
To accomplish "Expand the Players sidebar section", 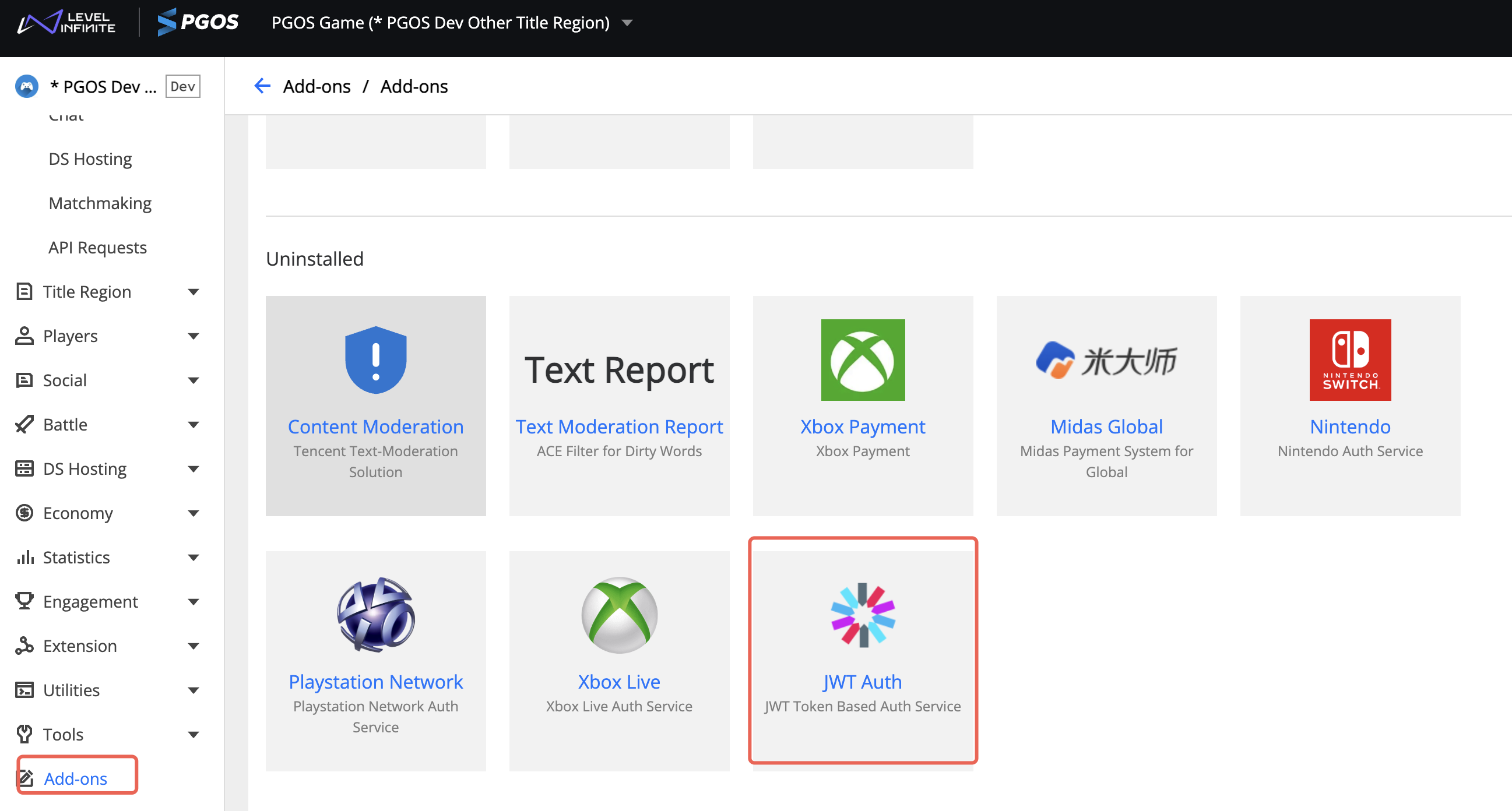I will (193, 336).
